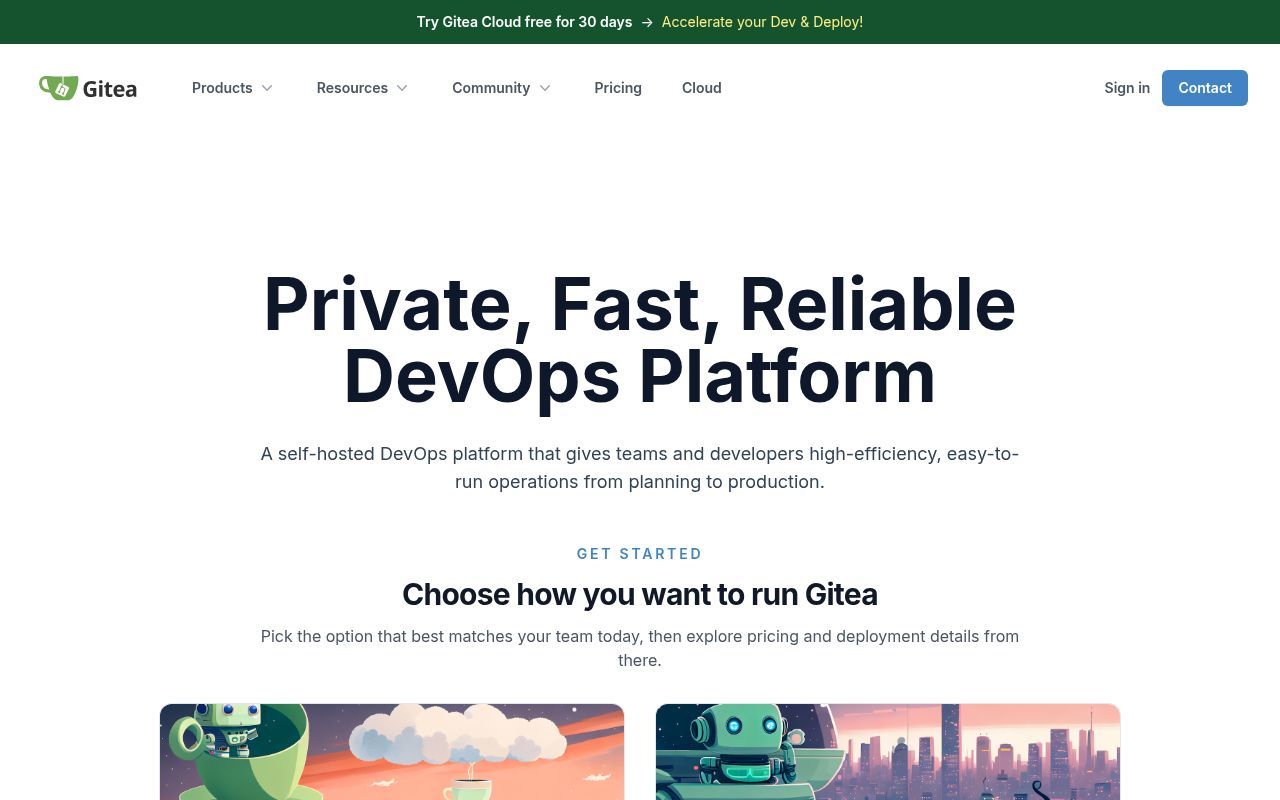This screenshot has height=800, width=1280.
Task: Open the robot city skyline card image
Action: (888, 752)
